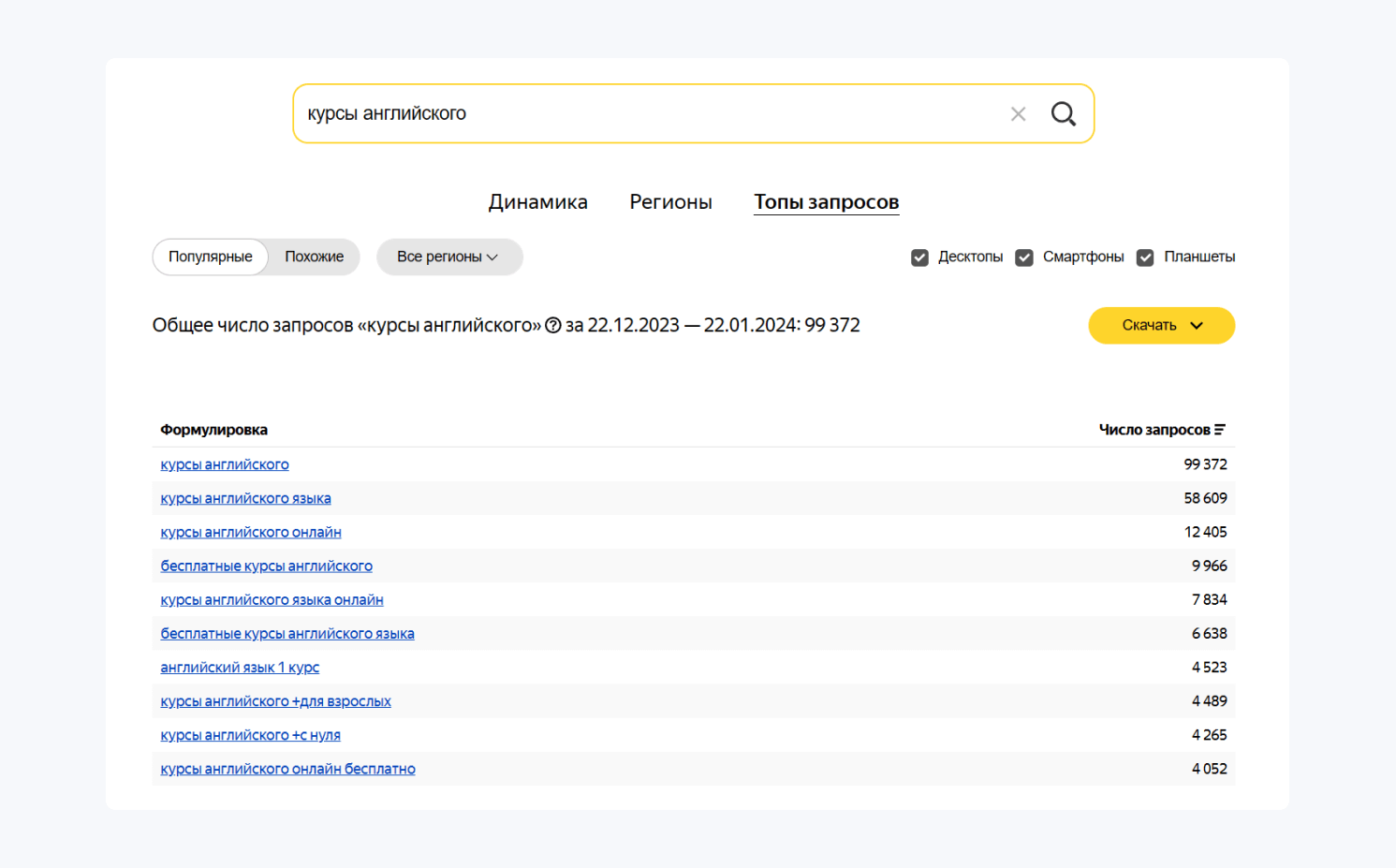
Task: Click the value 58 609
Action: 1205,498
